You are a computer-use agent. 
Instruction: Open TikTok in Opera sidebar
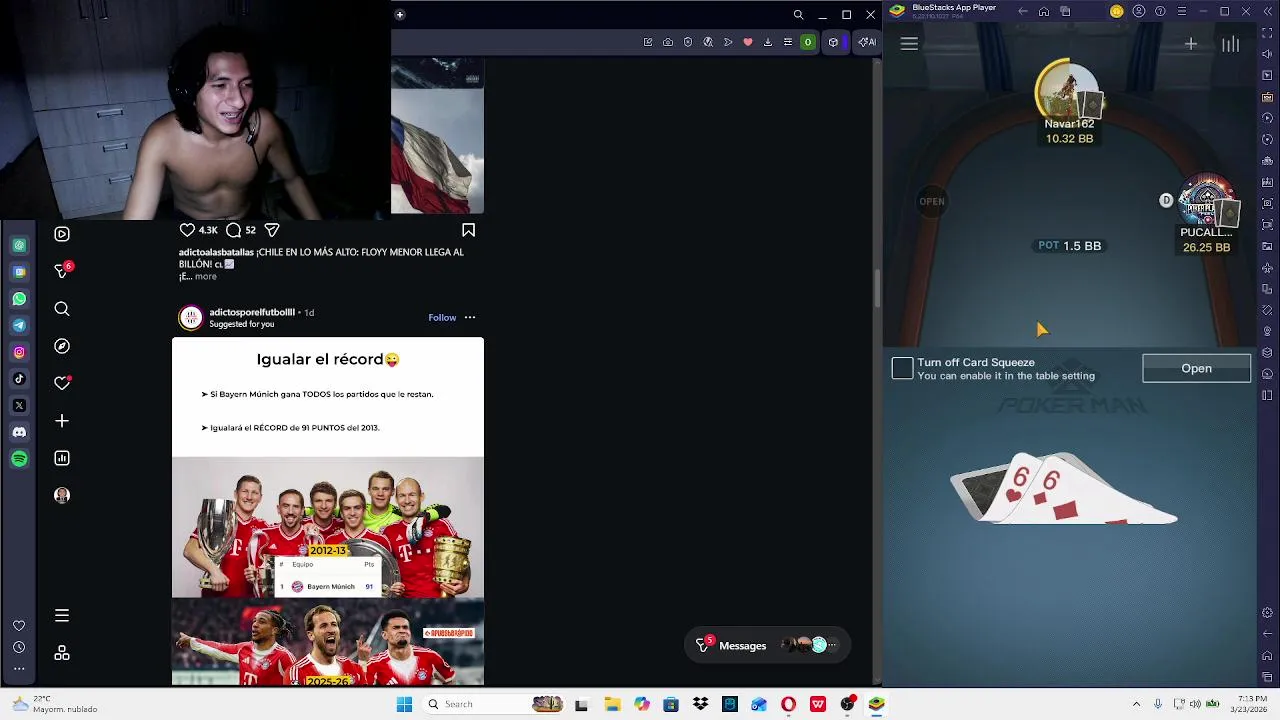19,379
